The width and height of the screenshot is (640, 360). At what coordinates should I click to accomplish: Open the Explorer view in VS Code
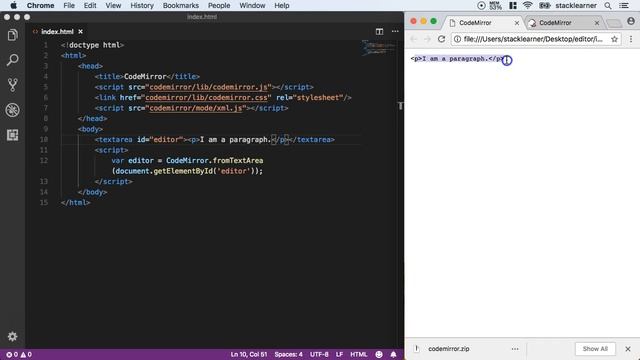13,35
